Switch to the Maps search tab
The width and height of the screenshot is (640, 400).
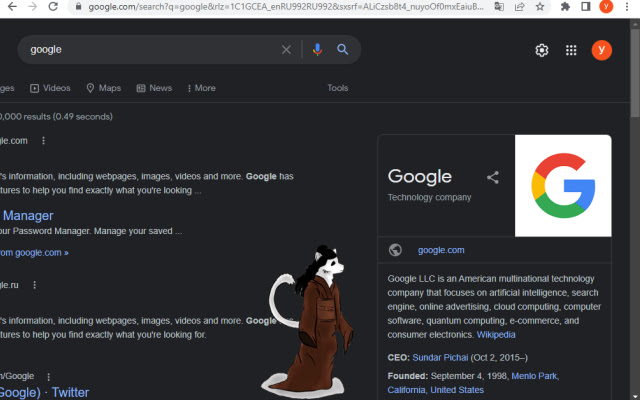[104, 88]
